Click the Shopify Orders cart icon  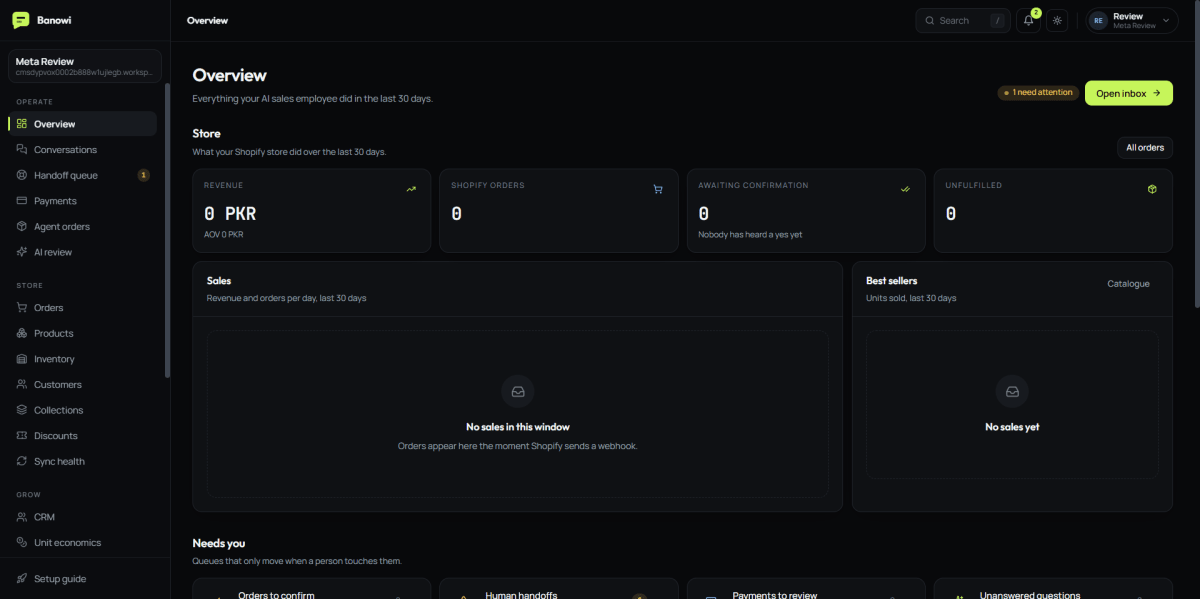tap(658, 189)
